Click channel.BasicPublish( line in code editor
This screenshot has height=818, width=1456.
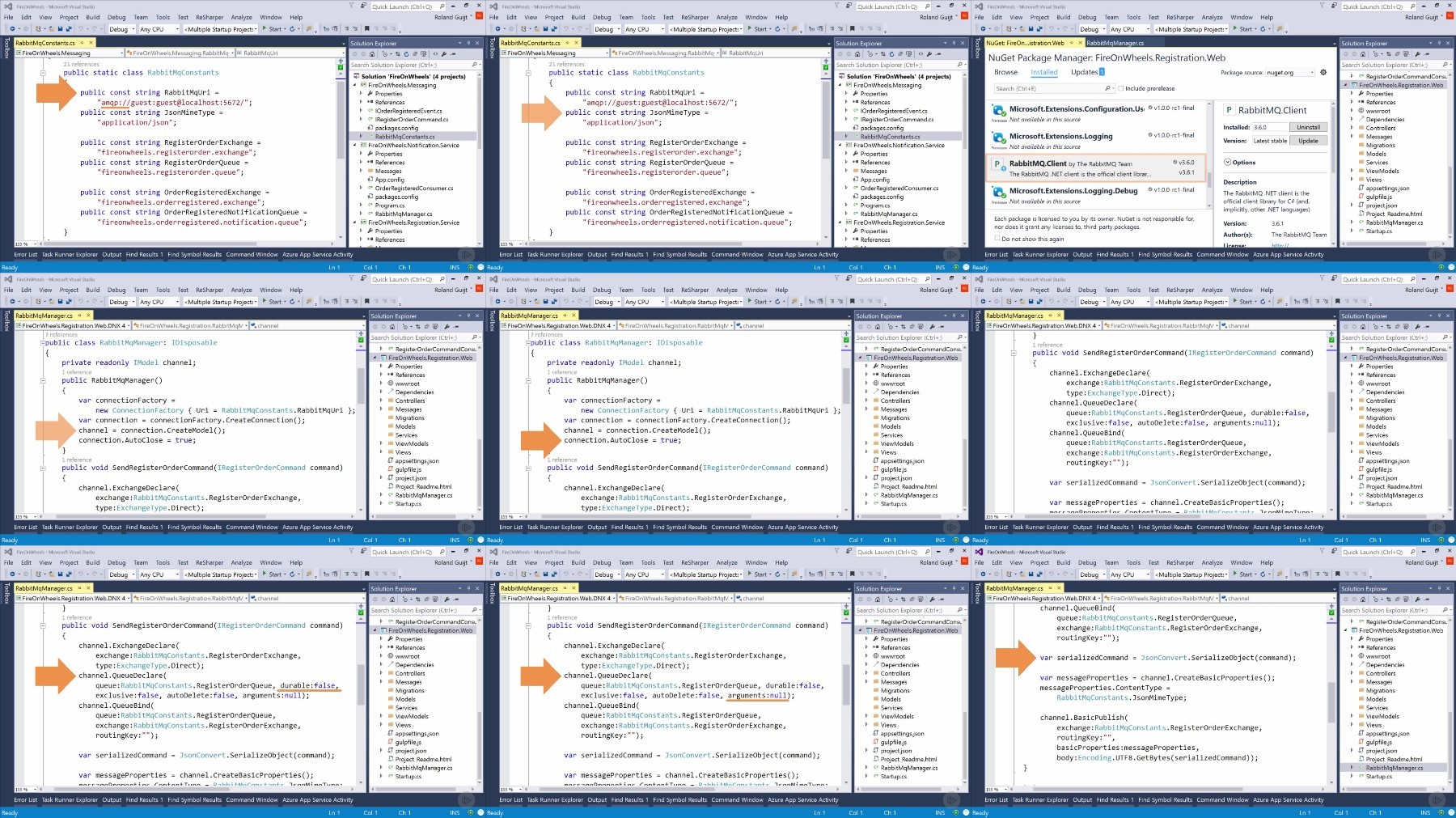(x=1084, y=718)
